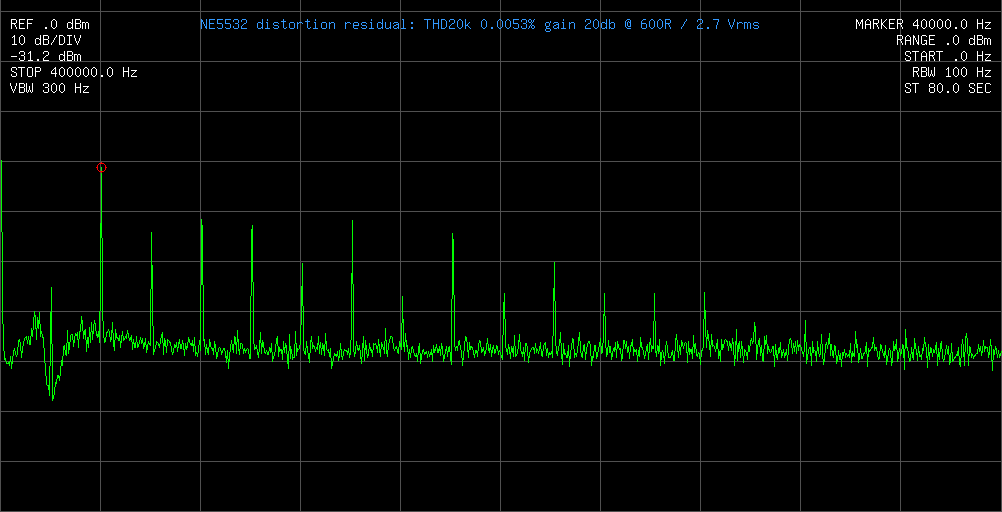Select the REF .0 dBm readout
Viewport: 1002px width, 512px height.
tap(50, 25)
